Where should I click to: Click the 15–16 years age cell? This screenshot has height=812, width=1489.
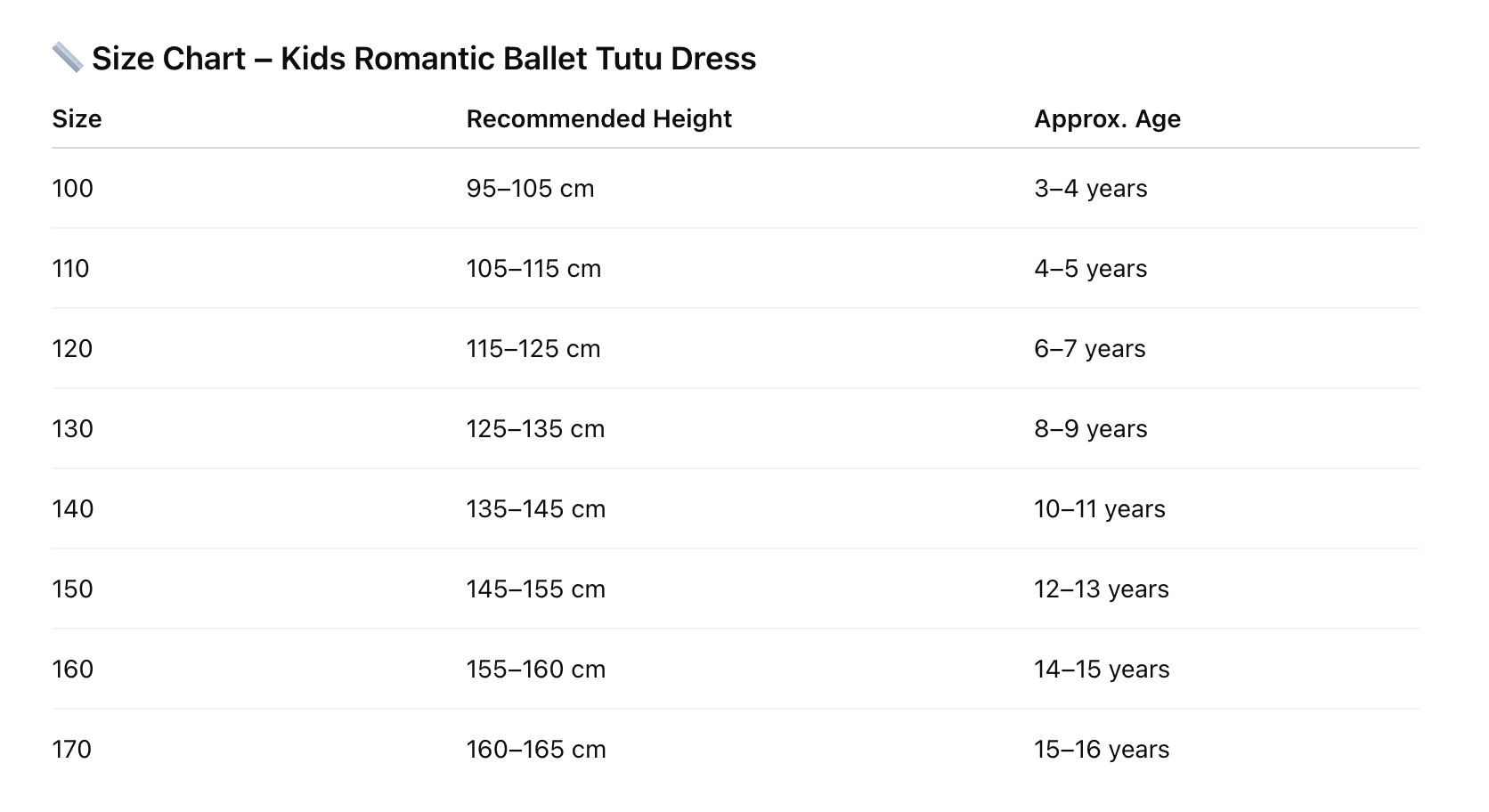(1101, 750)
